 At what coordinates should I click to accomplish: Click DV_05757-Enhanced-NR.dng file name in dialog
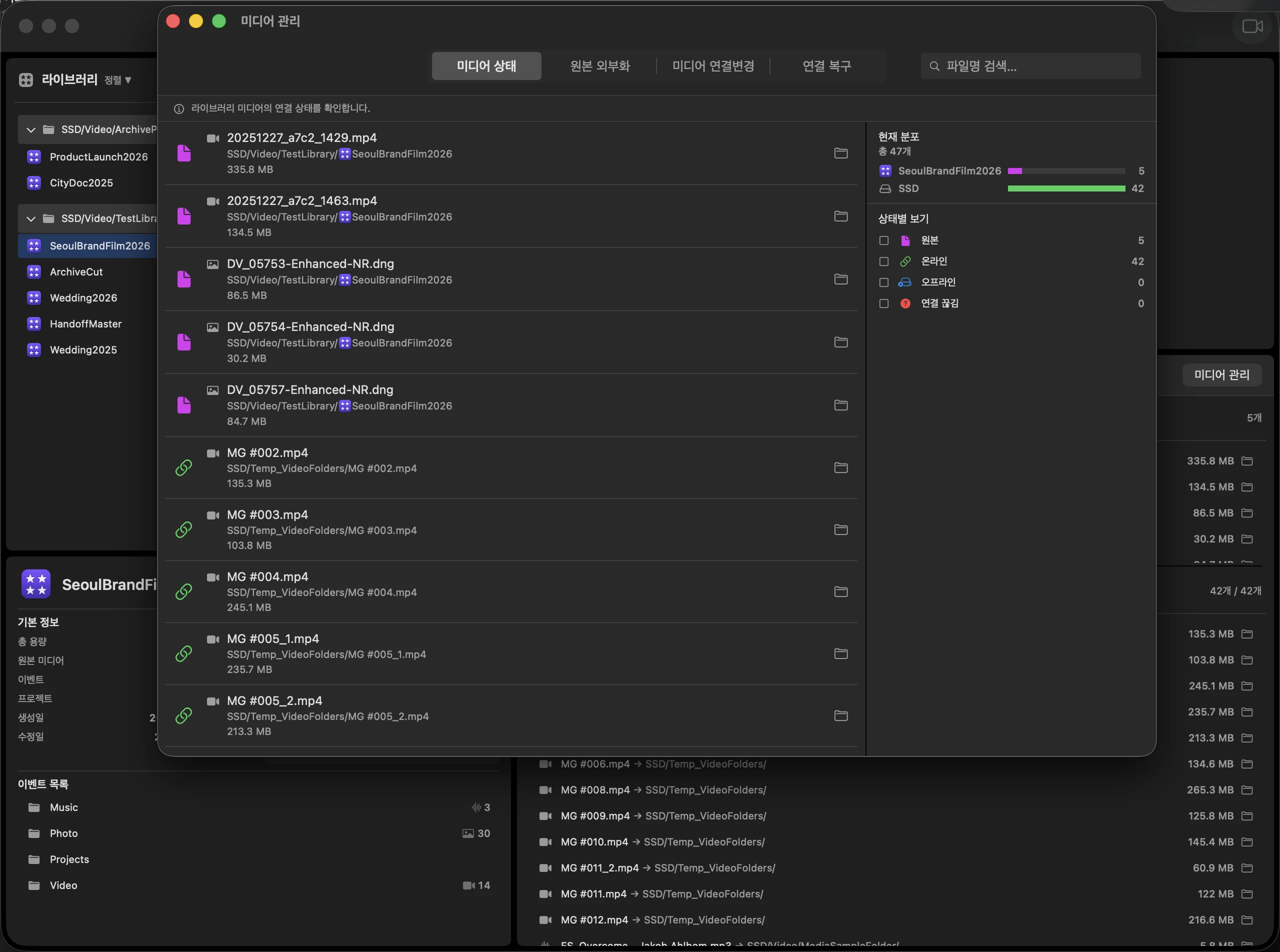click(310, 390)
